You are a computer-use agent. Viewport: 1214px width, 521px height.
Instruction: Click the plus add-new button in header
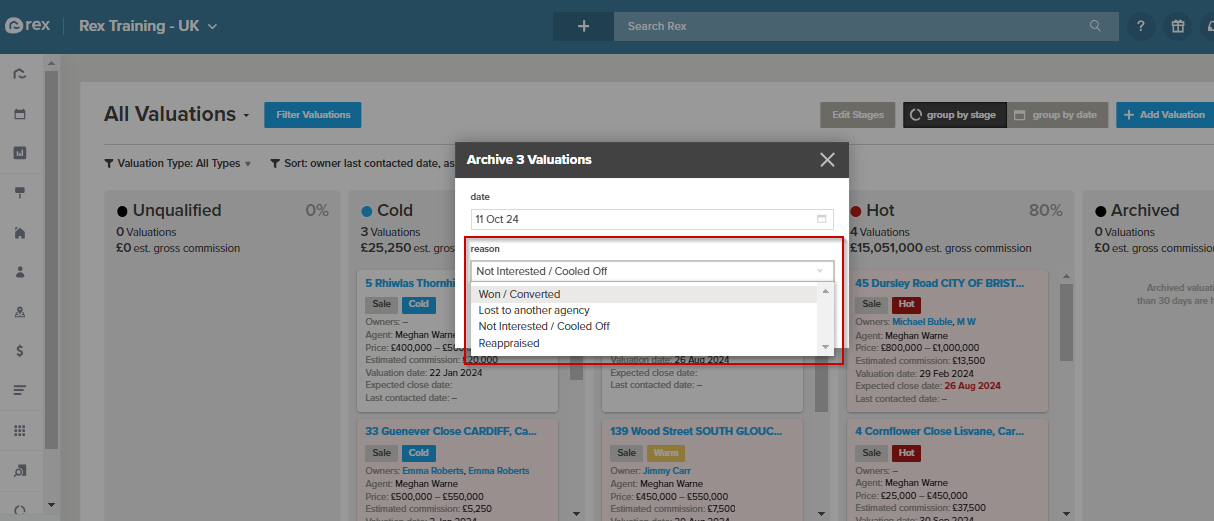coord(583,26)
